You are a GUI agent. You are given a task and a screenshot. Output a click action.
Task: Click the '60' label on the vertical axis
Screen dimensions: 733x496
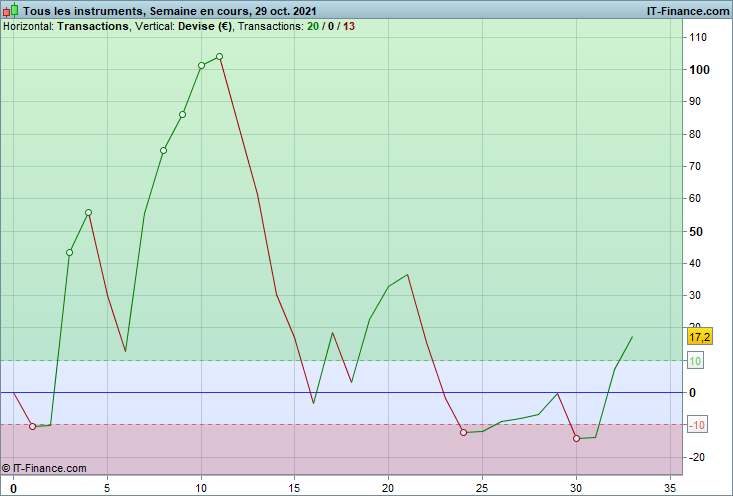695,198
